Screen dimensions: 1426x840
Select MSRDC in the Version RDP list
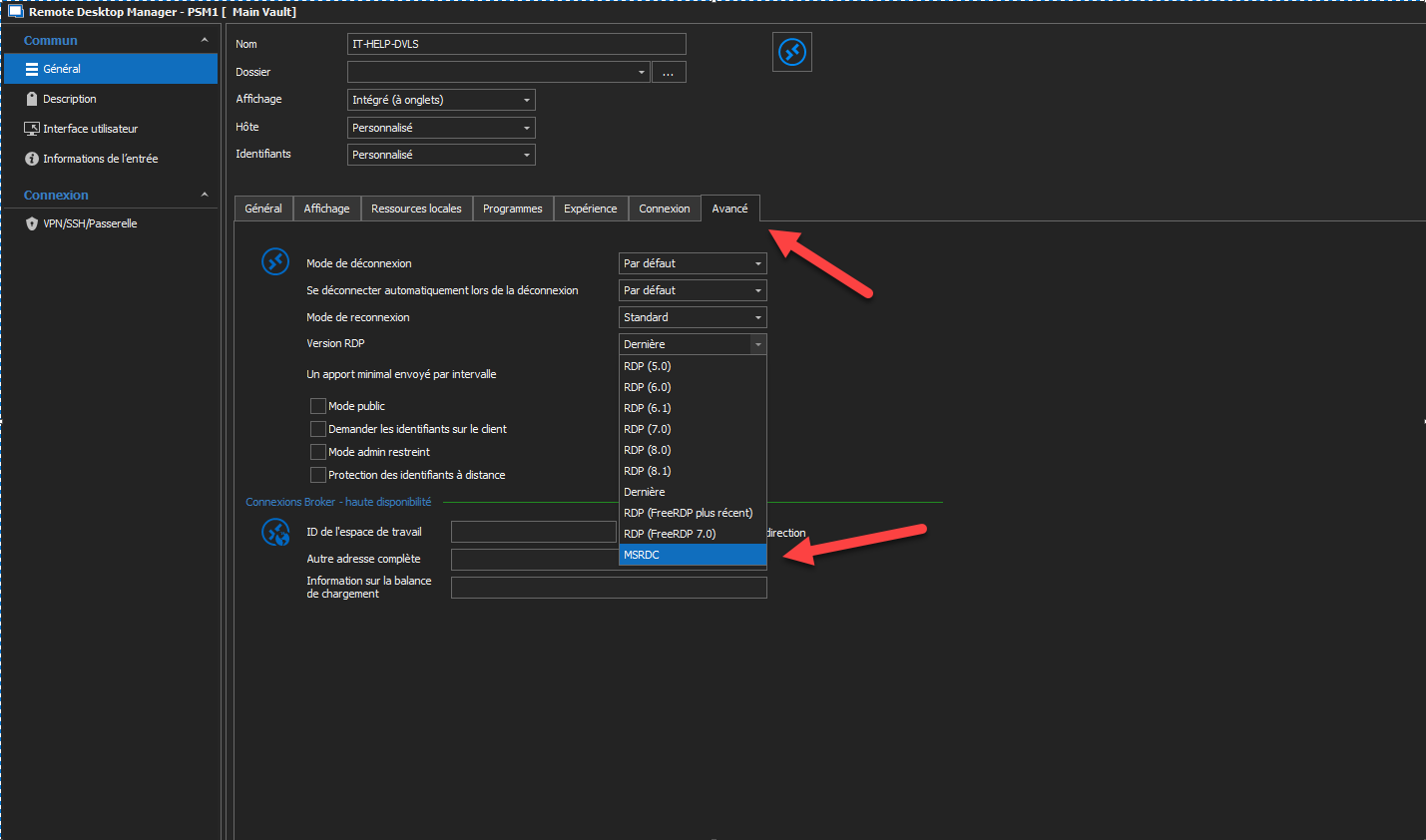pyautogui.click(x=693, y=555)
